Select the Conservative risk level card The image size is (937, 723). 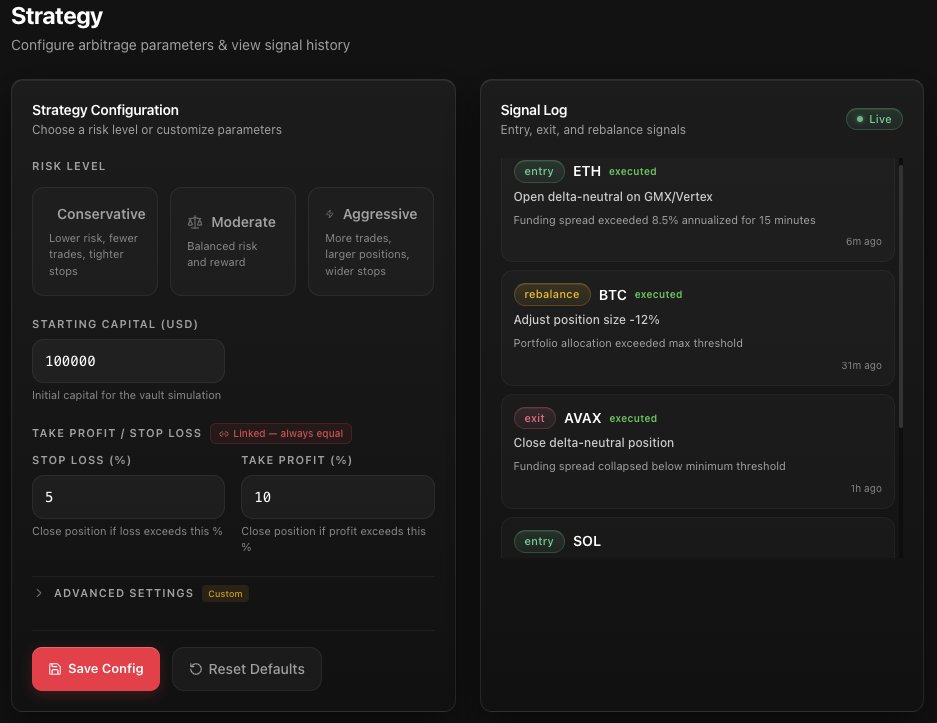tap(95, 241)
